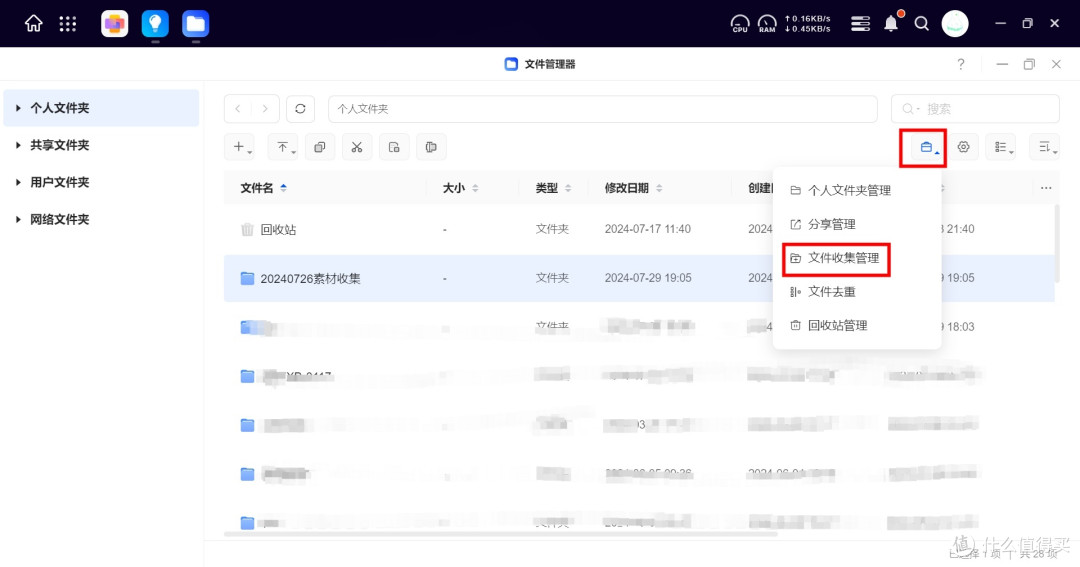Click the horizontal scrollbar below the list
This screenshot has height=567, width=1080.
coord(501,534)
